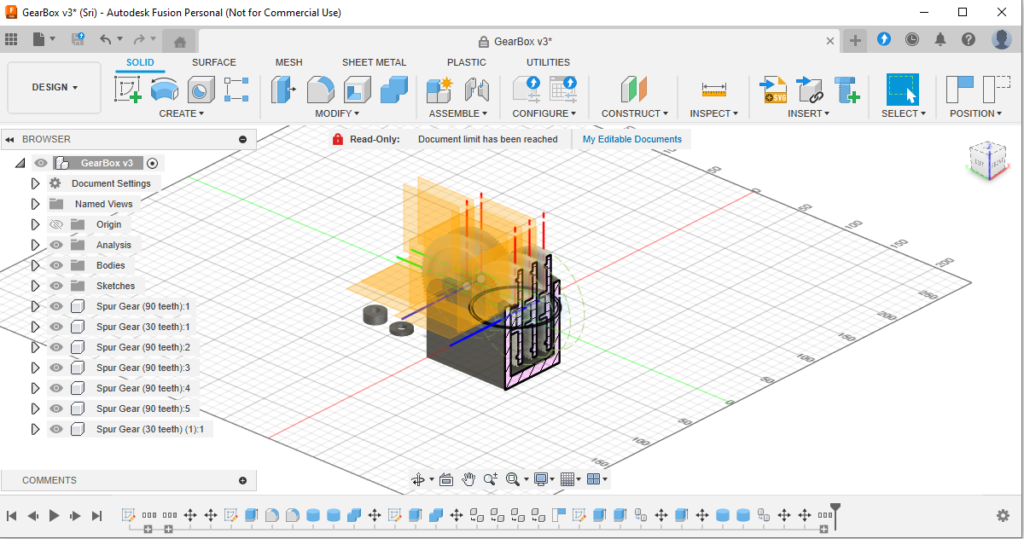Switch to the SURFACE tab
Viewport: 1024px width, 539px height.
(x=214, y=63)
